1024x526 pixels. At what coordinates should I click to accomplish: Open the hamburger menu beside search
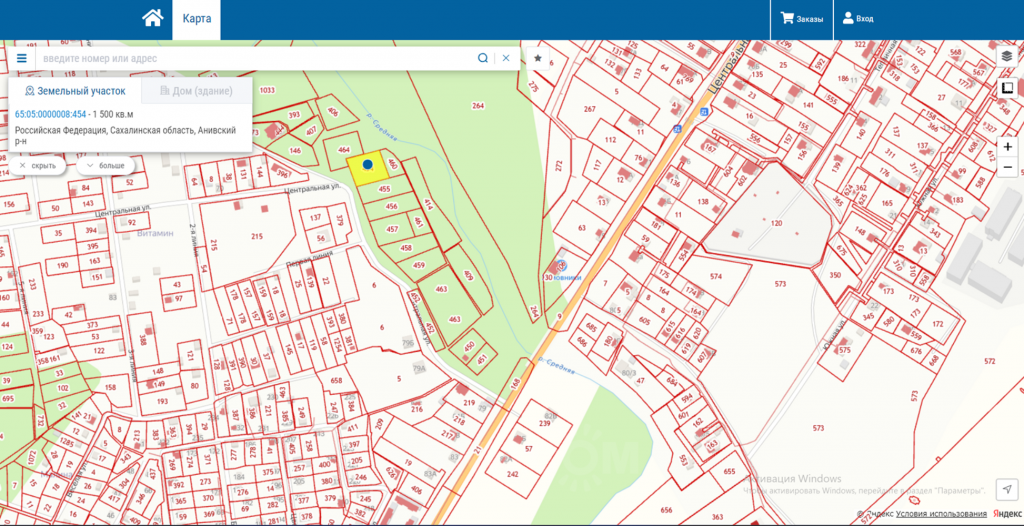click(22, 58)
